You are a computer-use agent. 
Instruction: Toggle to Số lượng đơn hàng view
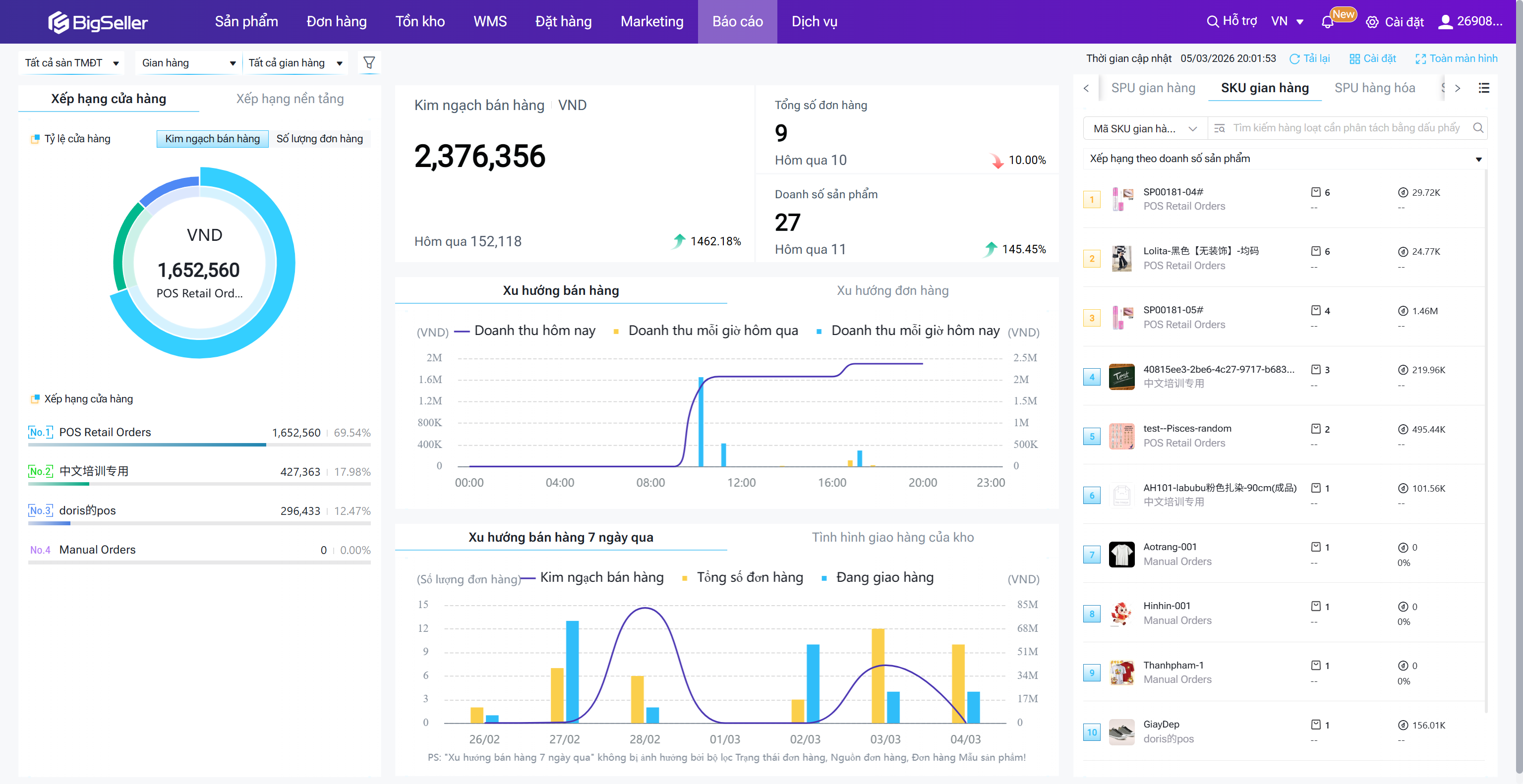point(319,138)
